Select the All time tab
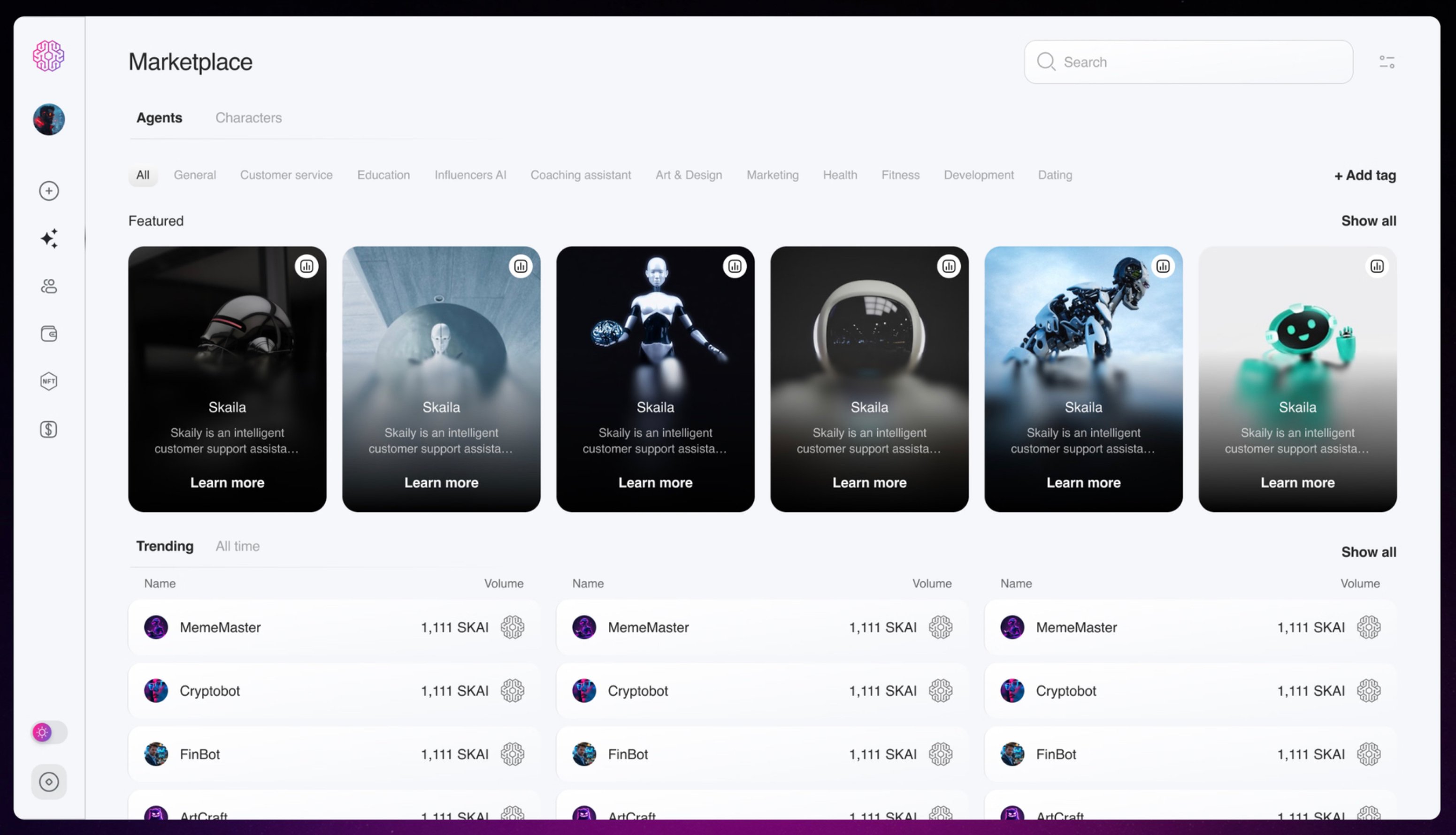Screen dimensions: 1456x835 click(238, 546)
